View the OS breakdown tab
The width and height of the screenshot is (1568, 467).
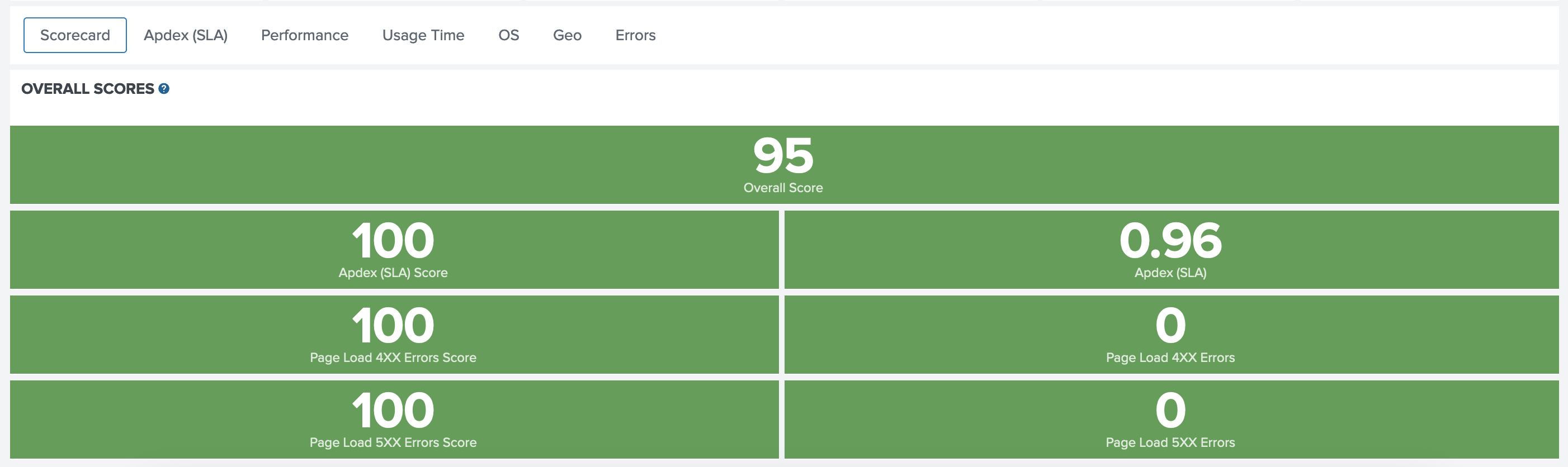tap(509, 35)
